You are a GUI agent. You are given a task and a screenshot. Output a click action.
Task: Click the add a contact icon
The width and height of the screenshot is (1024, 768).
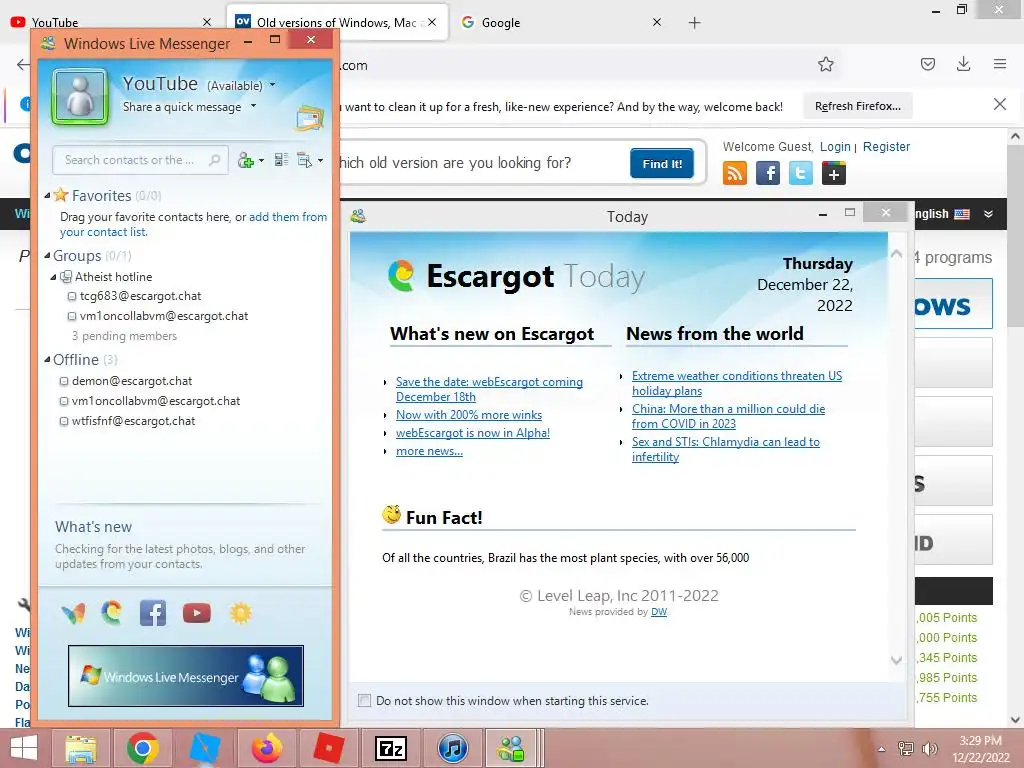click(x=246, y=161)
